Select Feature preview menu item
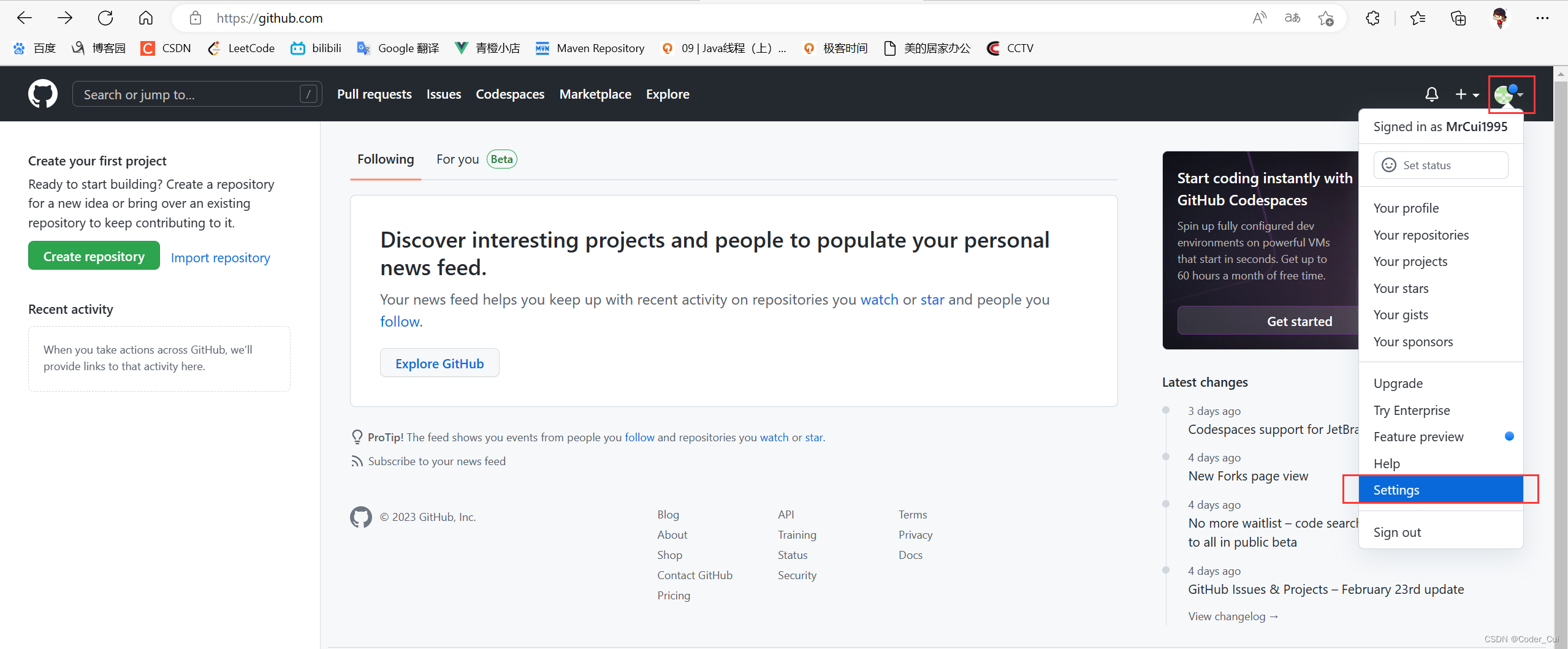 point(1441,437)
